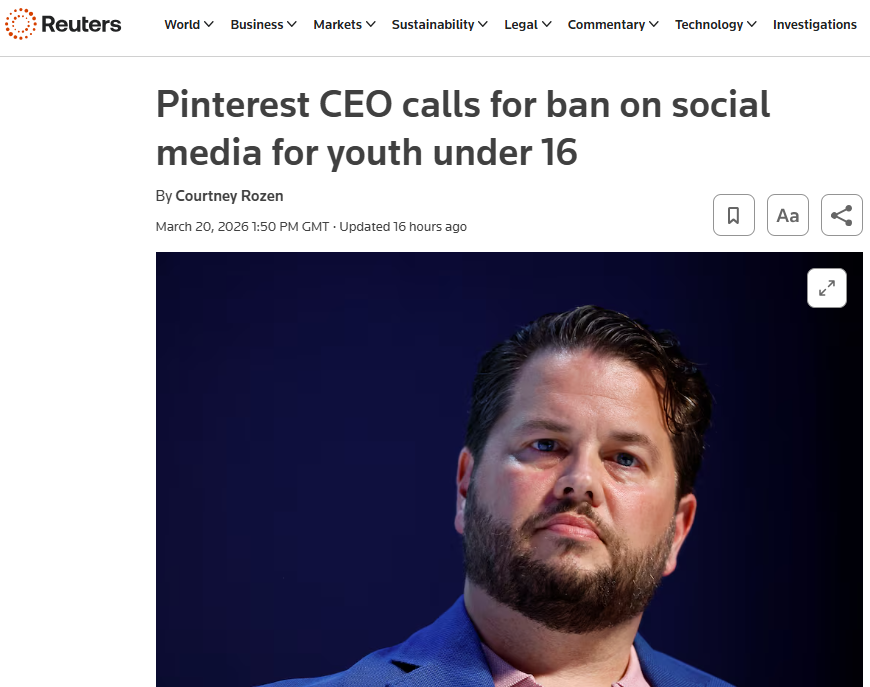Click the article date March 20, 2026

(x=242, y=227)
